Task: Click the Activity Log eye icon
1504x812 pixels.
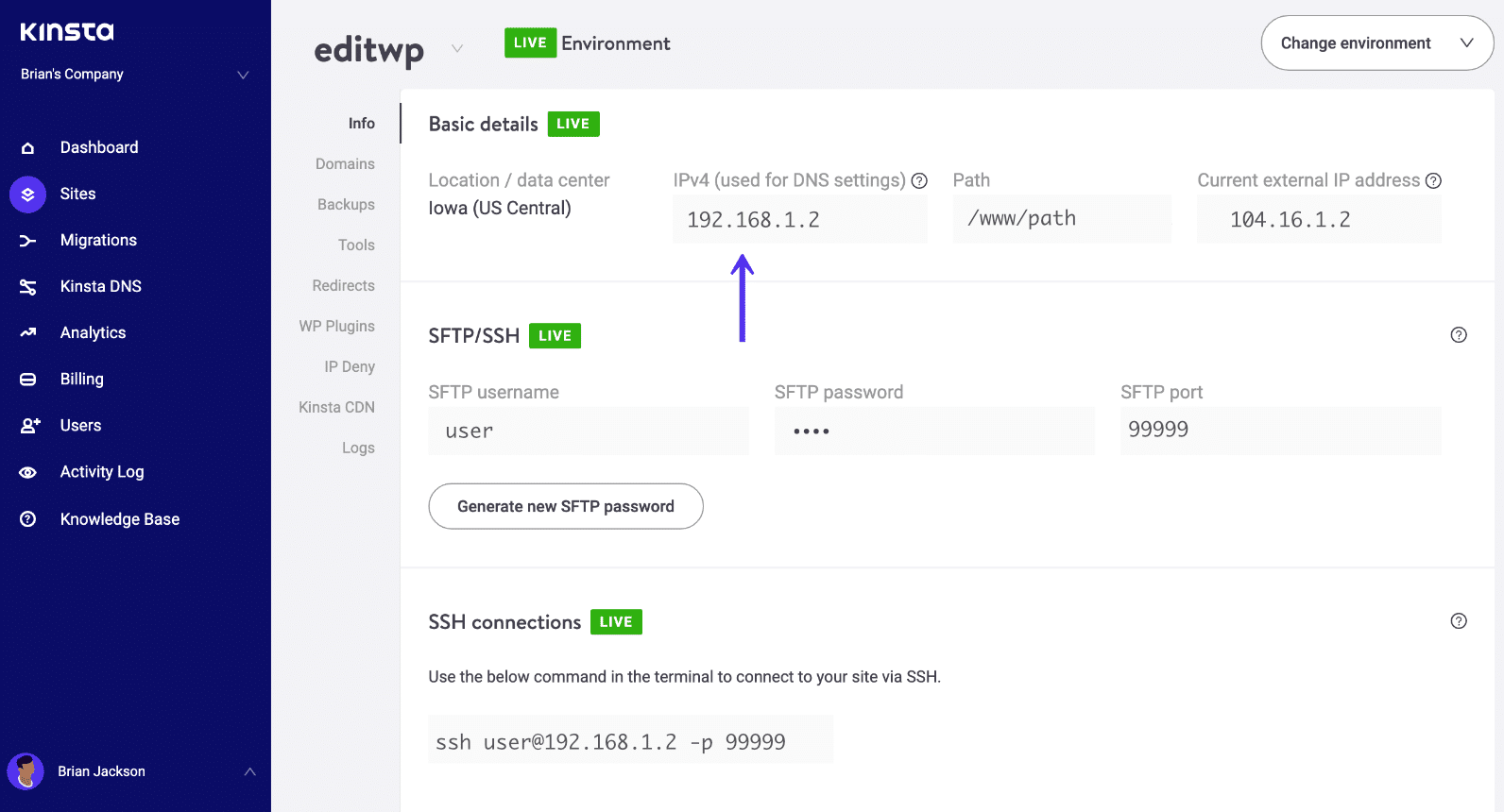Action: [x=28, y=472]
